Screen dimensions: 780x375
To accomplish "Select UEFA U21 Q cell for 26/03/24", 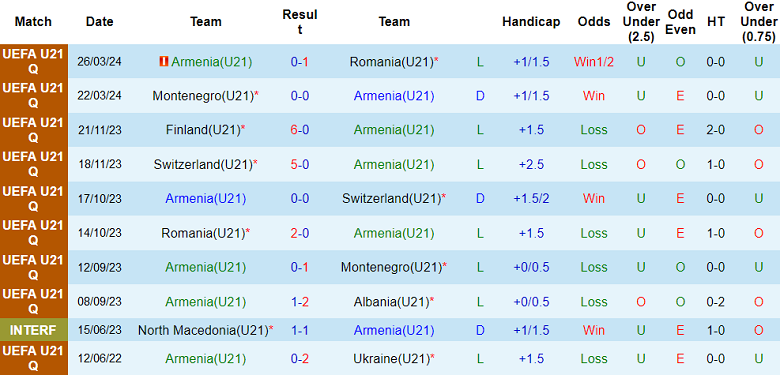I will 33,62.
